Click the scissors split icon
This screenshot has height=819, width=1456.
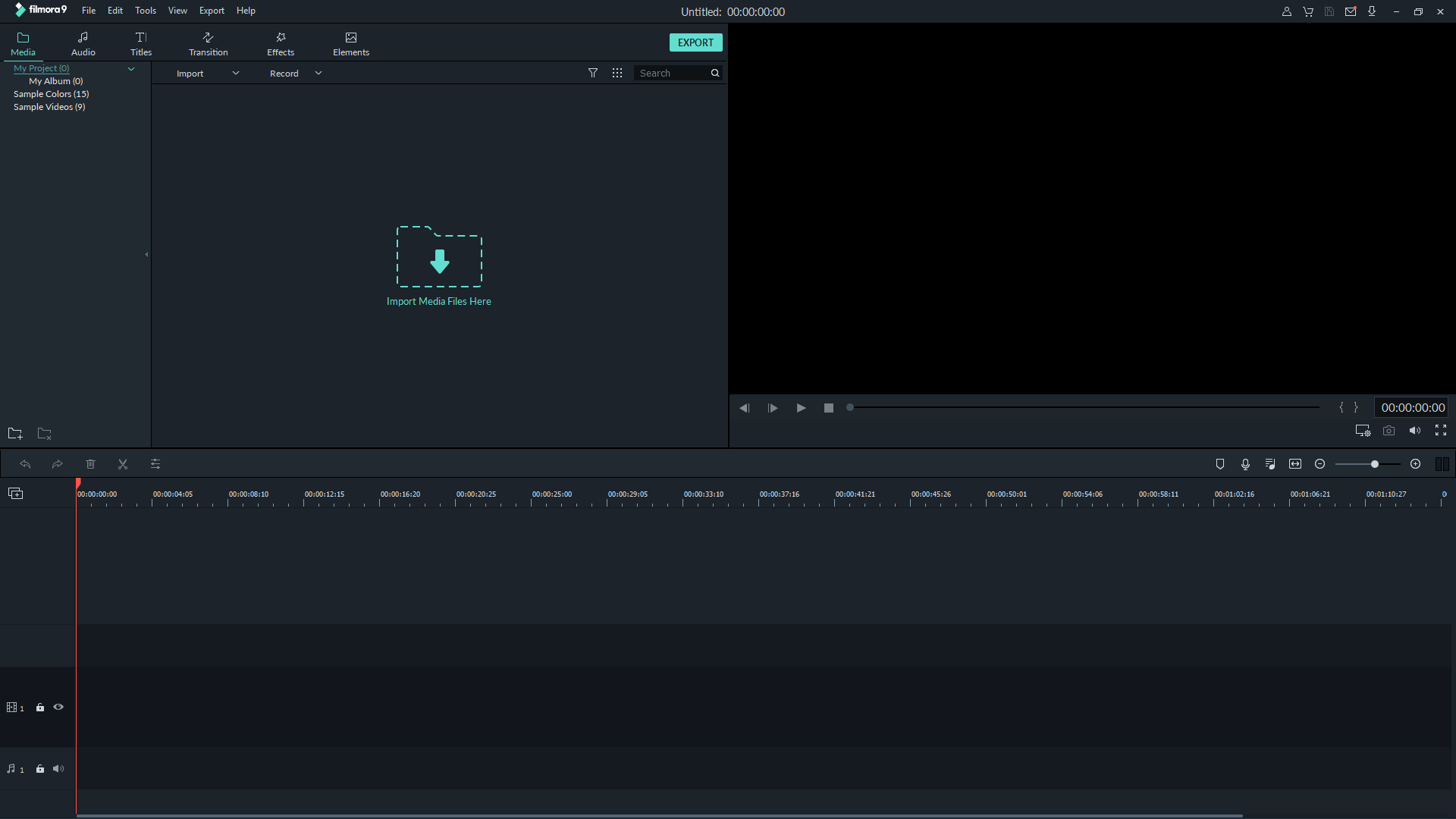click(x=123, y=464)
